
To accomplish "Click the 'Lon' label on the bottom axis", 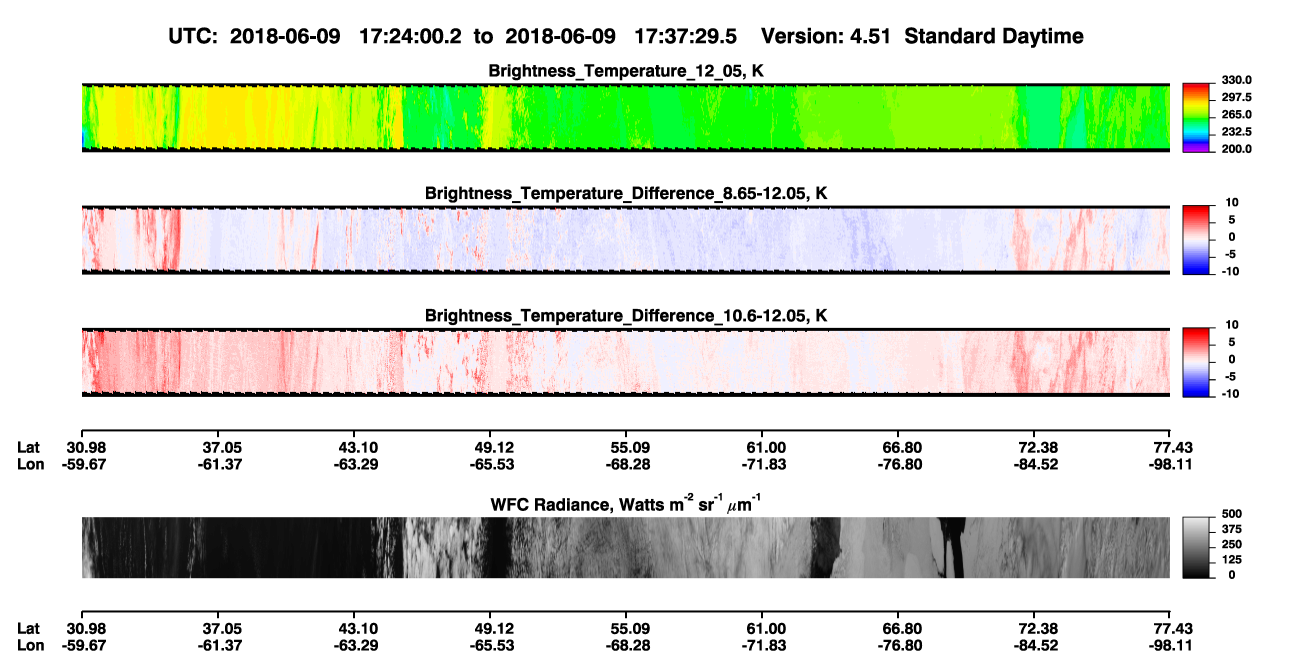I will (30, 646).
